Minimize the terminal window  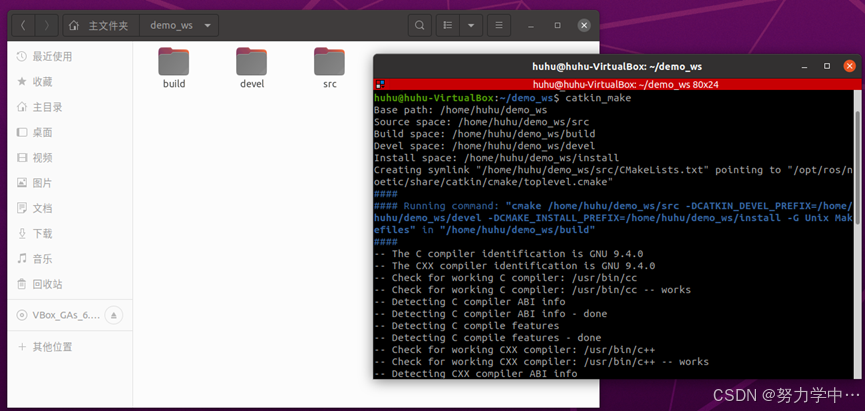[x=804, y=66]
